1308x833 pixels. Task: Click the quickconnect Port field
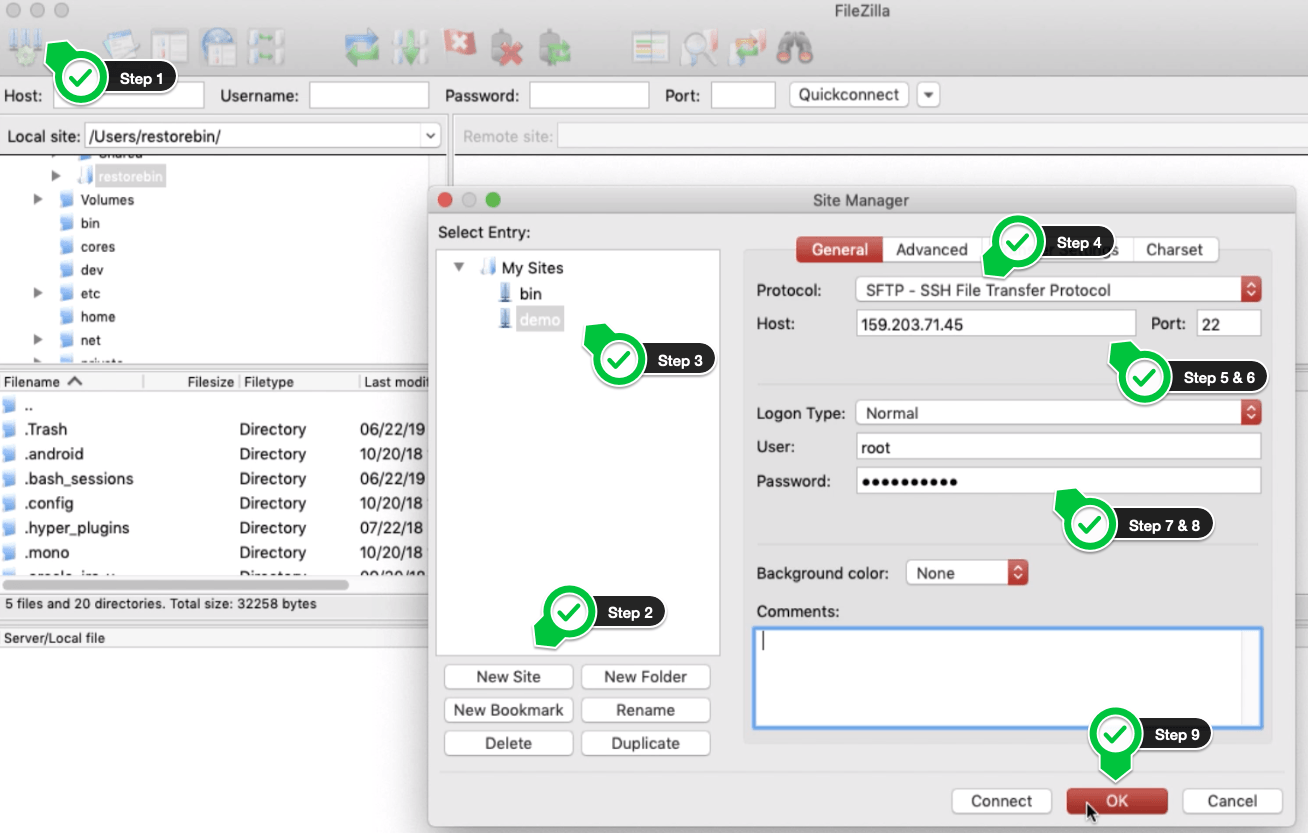pyautogui.click(x=743, y=96)
